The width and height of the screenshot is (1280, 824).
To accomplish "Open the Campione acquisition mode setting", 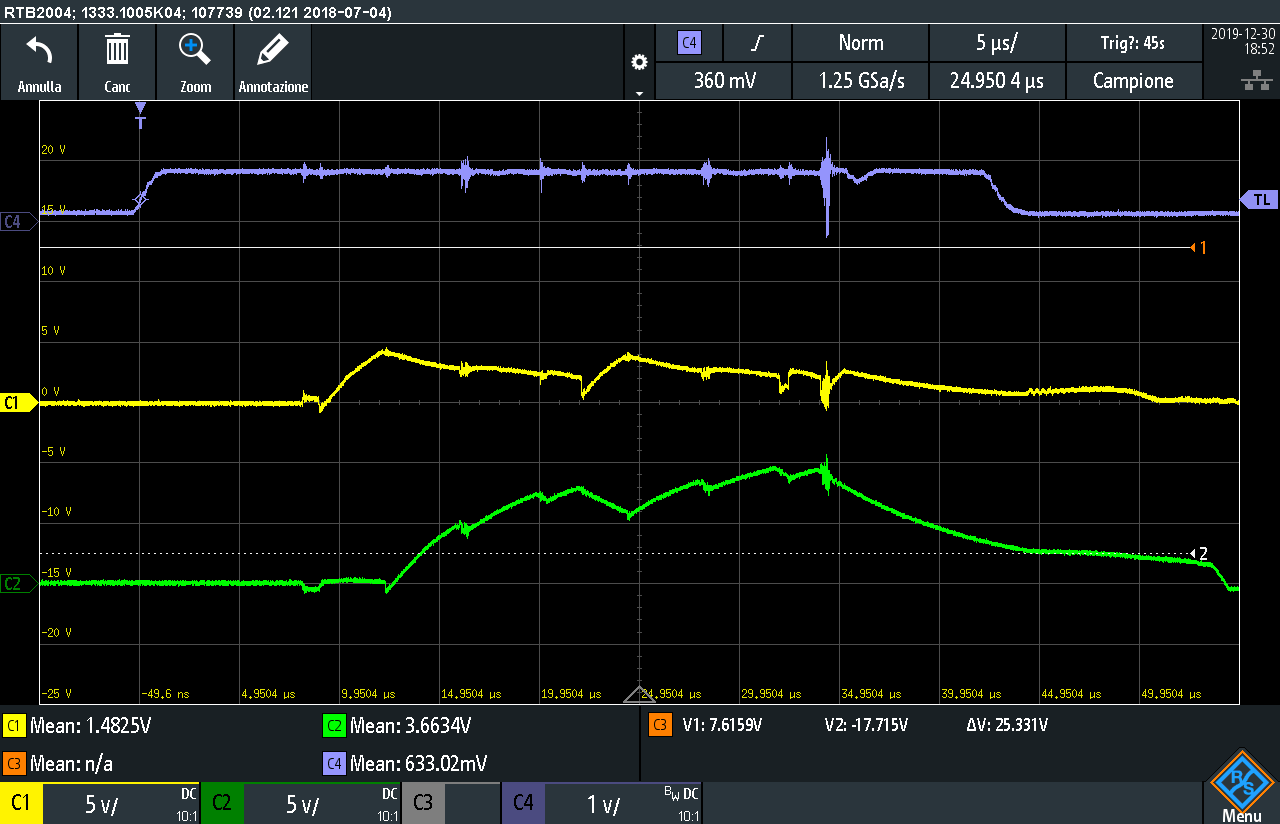I will click(x=1134, y=81).
